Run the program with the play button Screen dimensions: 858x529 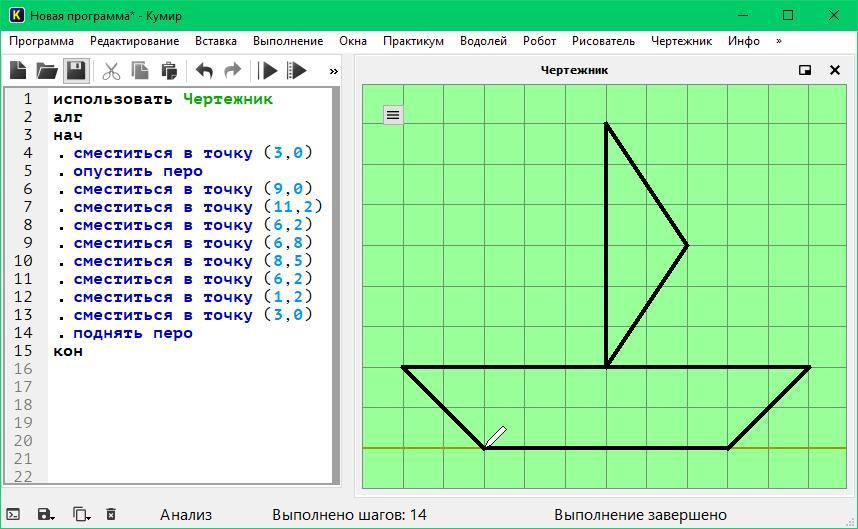pos(268,71)
